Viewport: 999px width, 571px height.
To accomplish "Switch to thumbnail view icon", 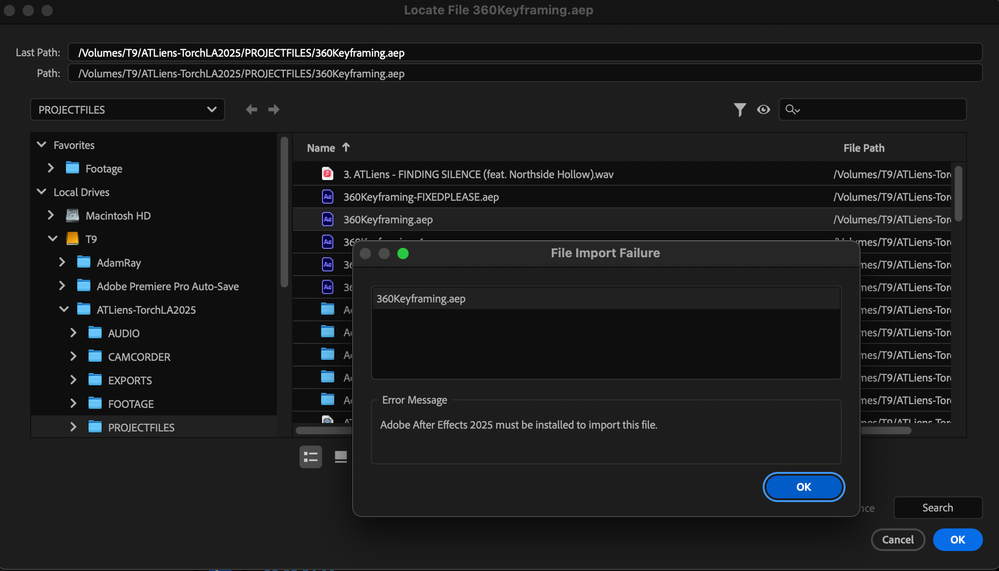I will click(341, 457).
